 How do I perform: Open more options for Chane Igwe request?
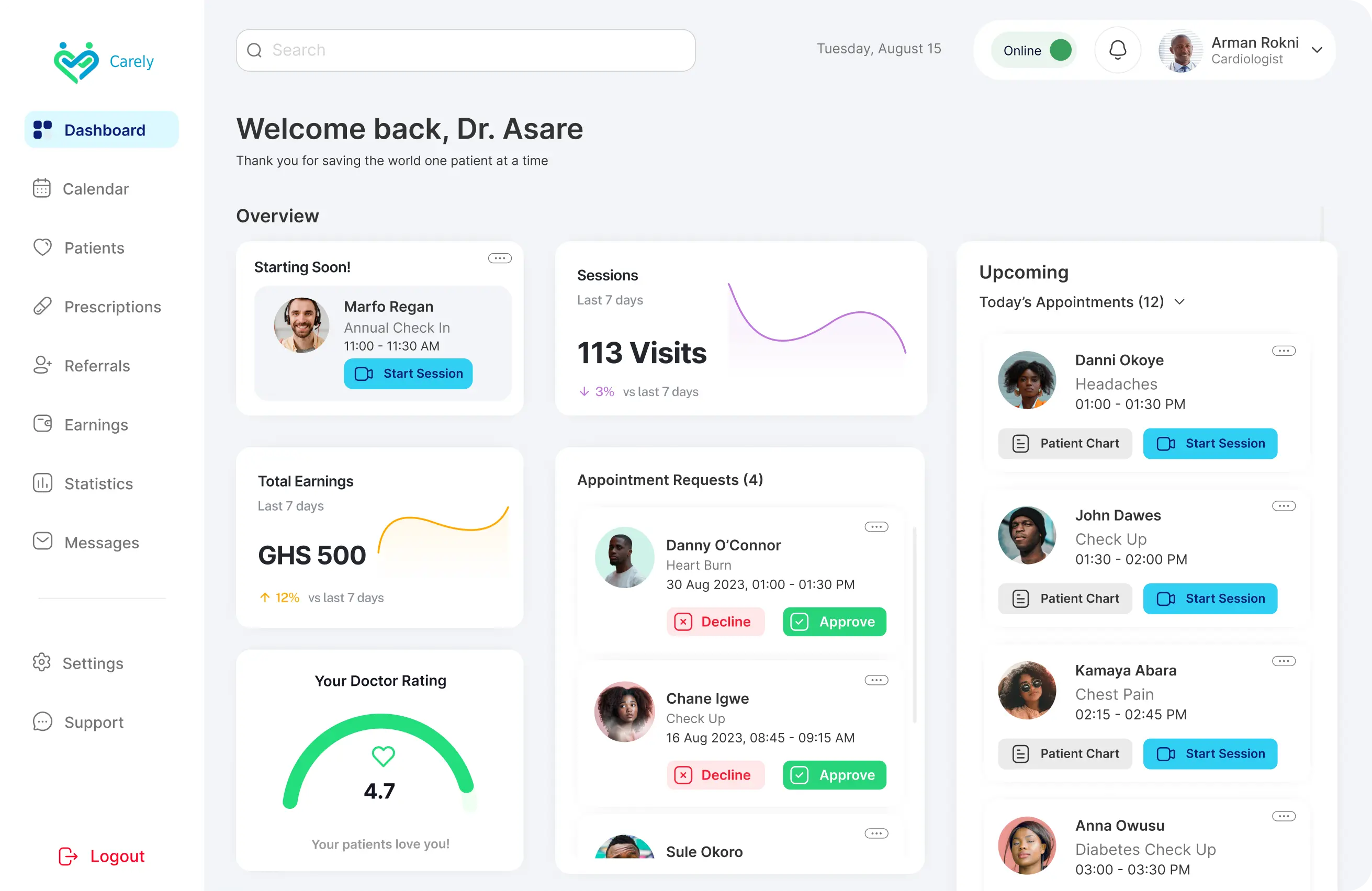click(x=876, y=680)
